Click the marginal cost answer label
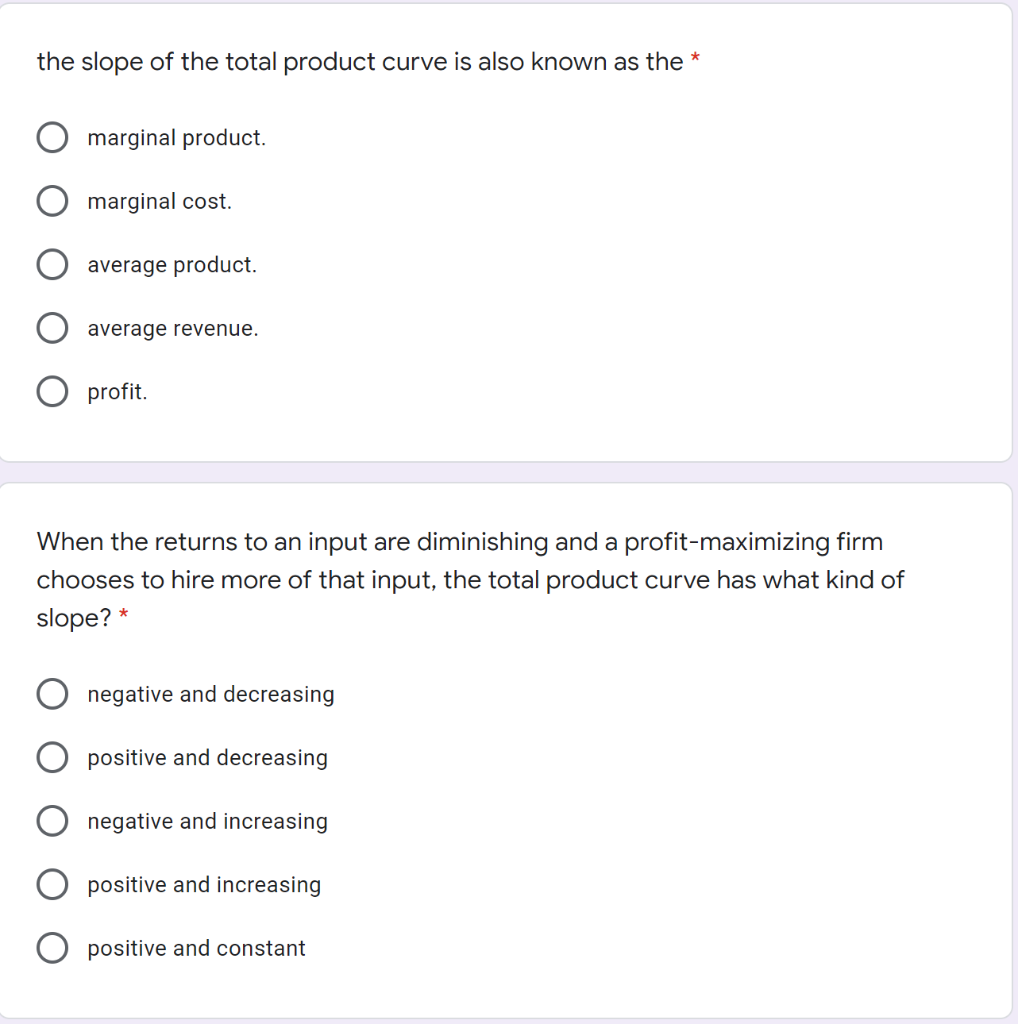Image resolution: width=1018 pixels, height=1024 pixels. (x=160, y=200)
